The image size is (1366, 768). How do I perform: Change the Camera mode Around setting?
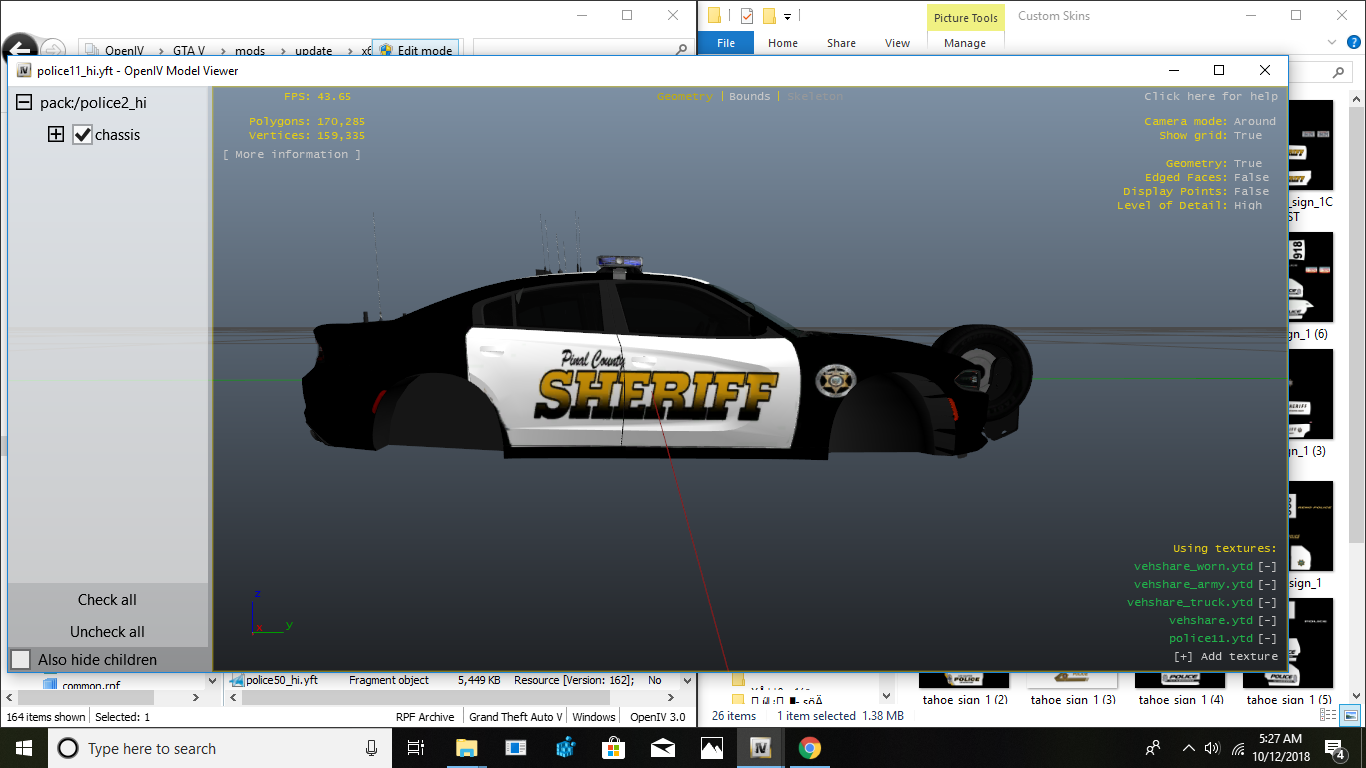pos(1255,122)
